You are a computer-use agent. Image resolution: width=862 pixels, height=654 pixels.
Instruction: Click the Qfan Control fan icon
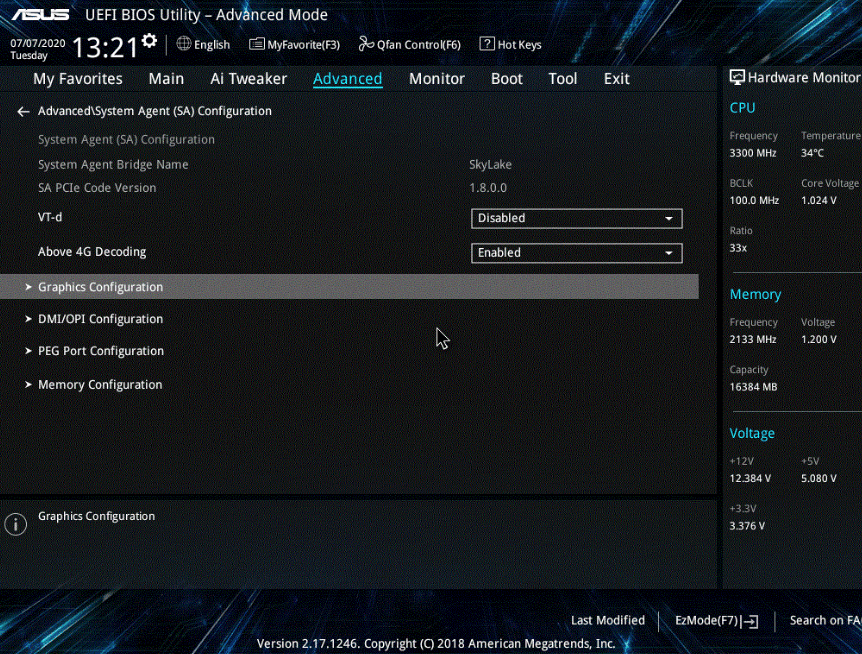(366, 44)
